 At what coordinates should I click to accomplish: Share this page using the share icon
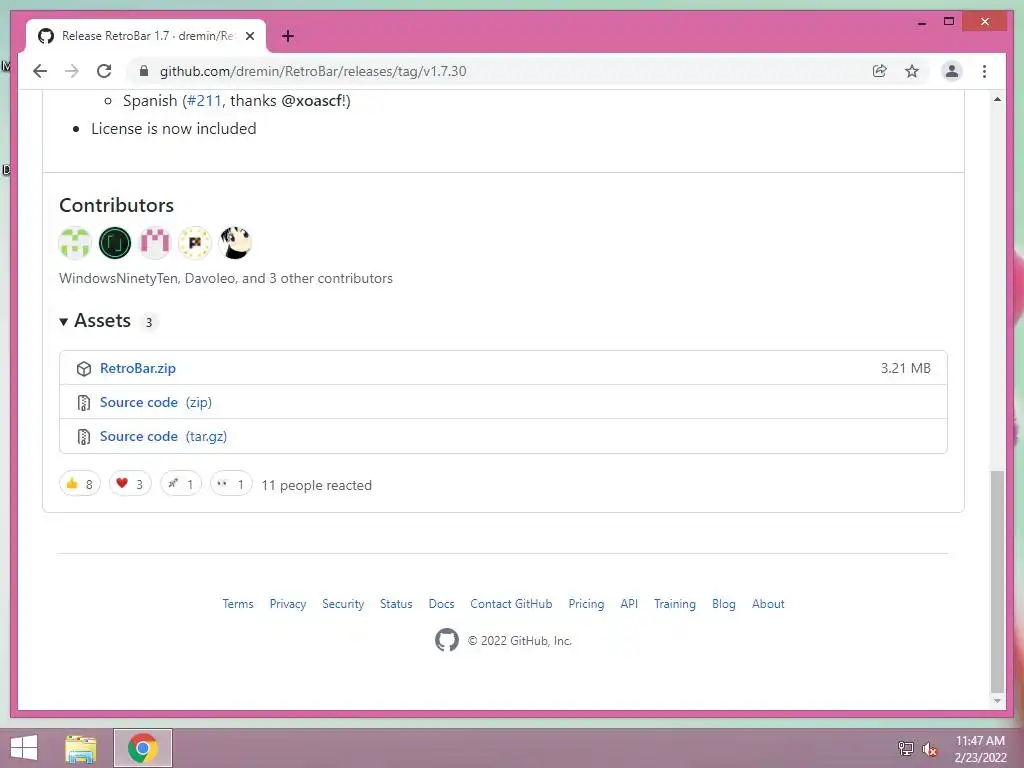click(880, 71)
